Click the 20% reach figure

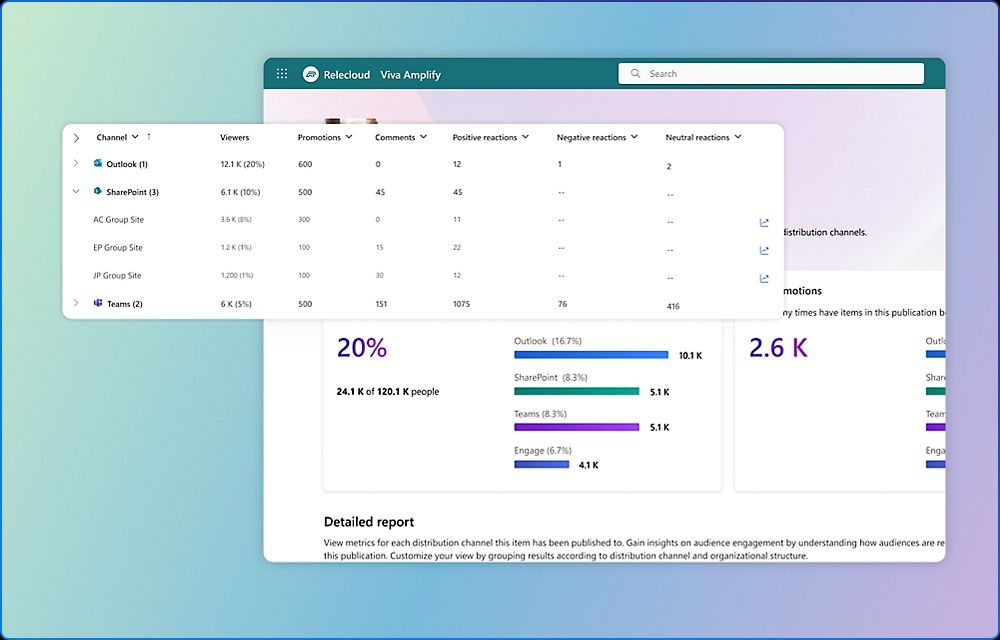tap(362, 348)
